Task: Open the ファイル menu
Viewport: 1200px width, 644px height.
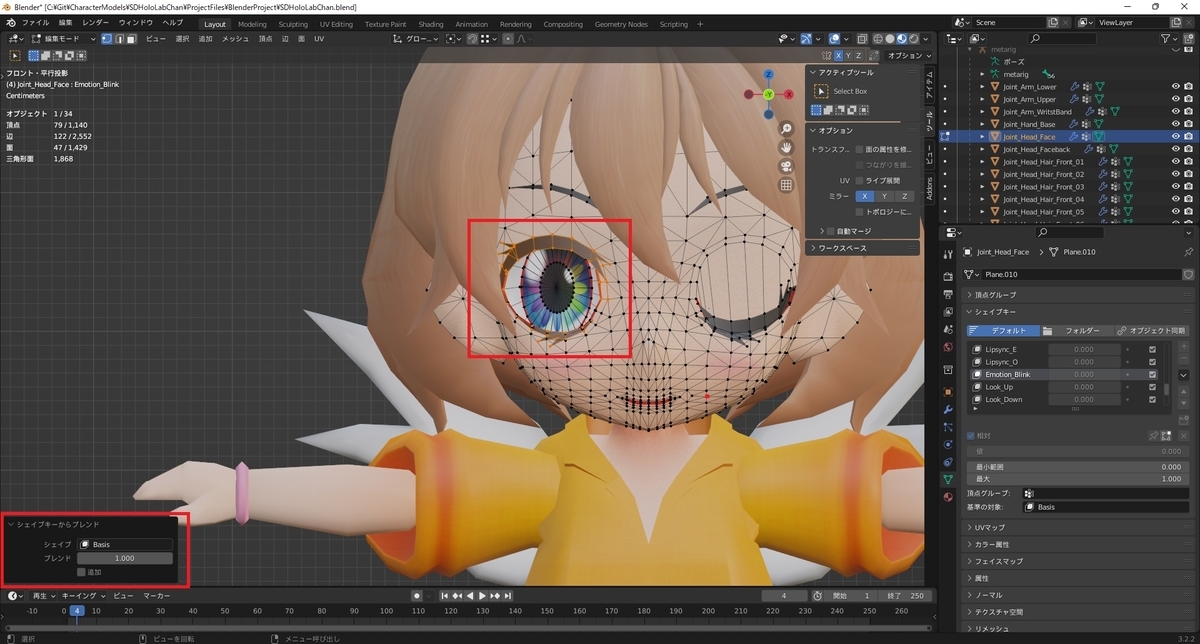Action: click(x=35, y=22)
